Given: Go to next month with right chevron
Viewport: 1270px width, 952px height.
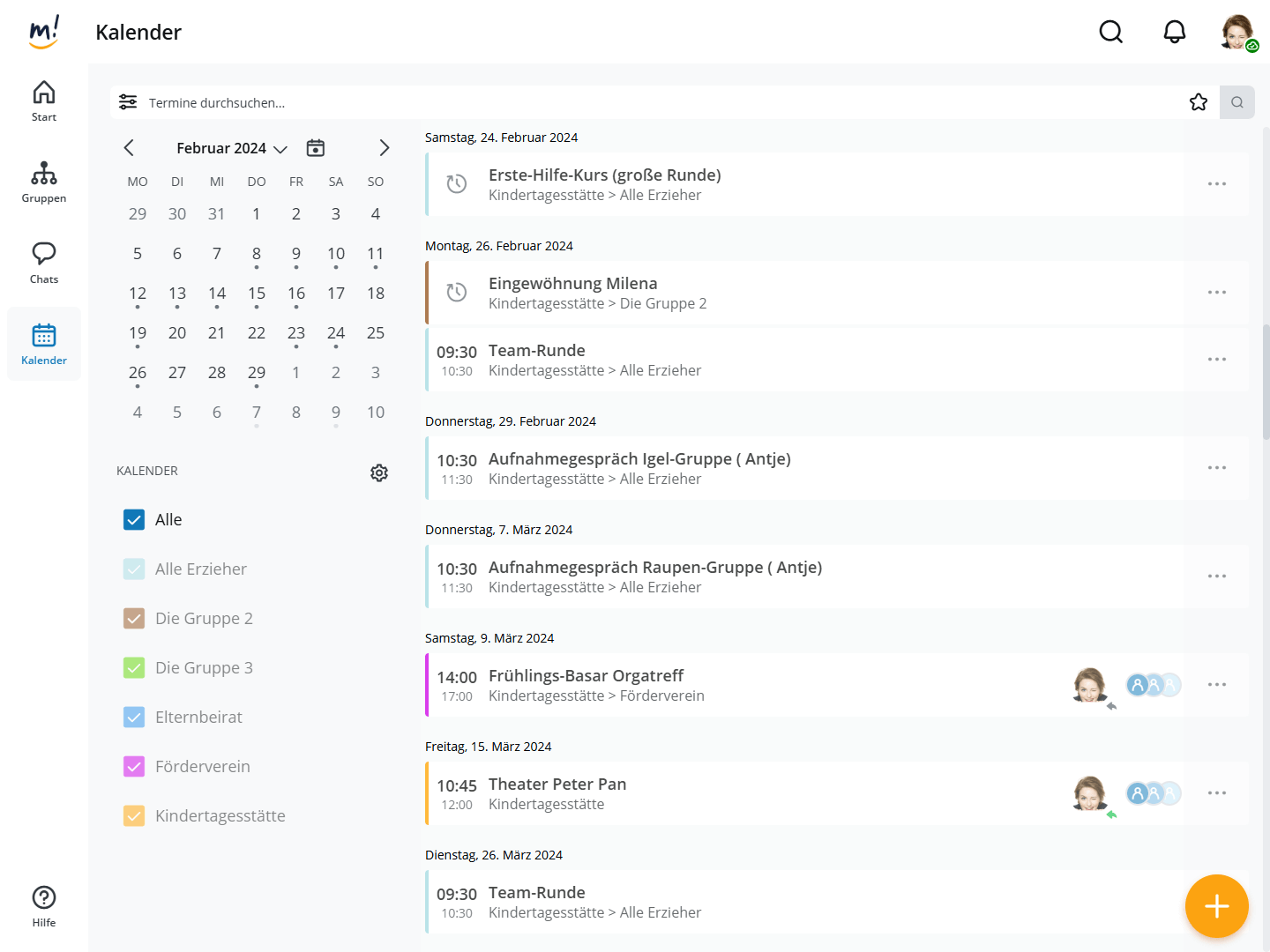Looking at the screenshot, I should [384, 148].
